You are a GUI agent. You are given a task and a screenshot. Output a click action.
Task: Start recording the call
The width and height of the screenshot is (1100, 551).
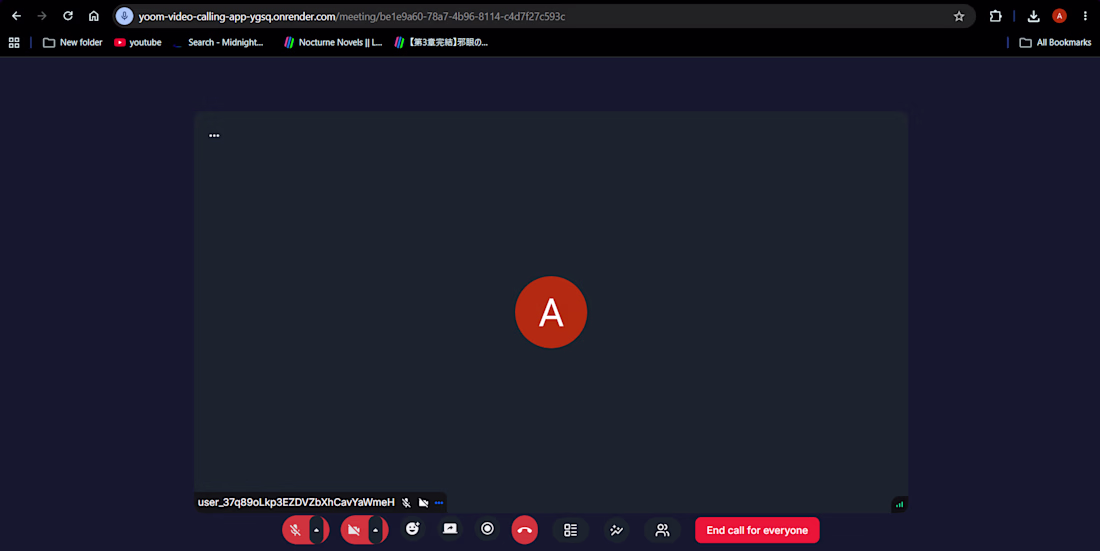[x=488, y=529]
